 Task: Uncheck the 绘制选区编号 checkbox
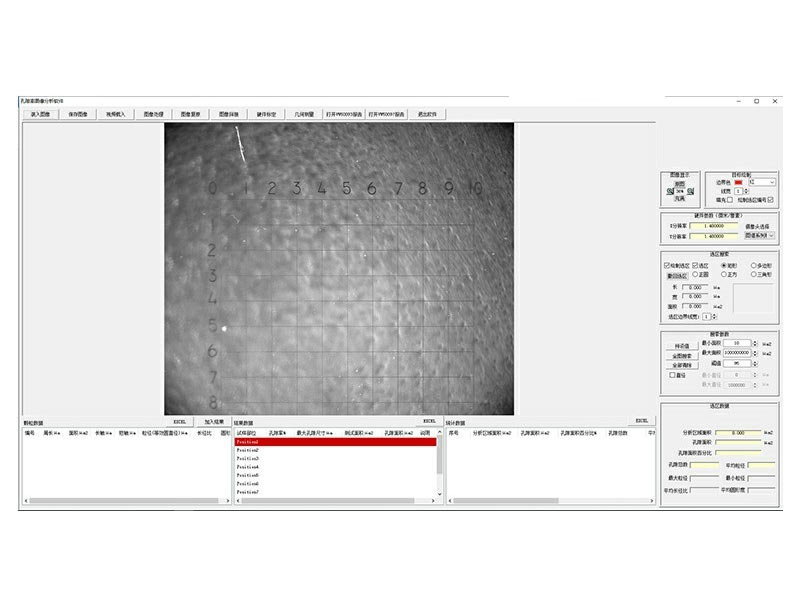tap(771, 200)
